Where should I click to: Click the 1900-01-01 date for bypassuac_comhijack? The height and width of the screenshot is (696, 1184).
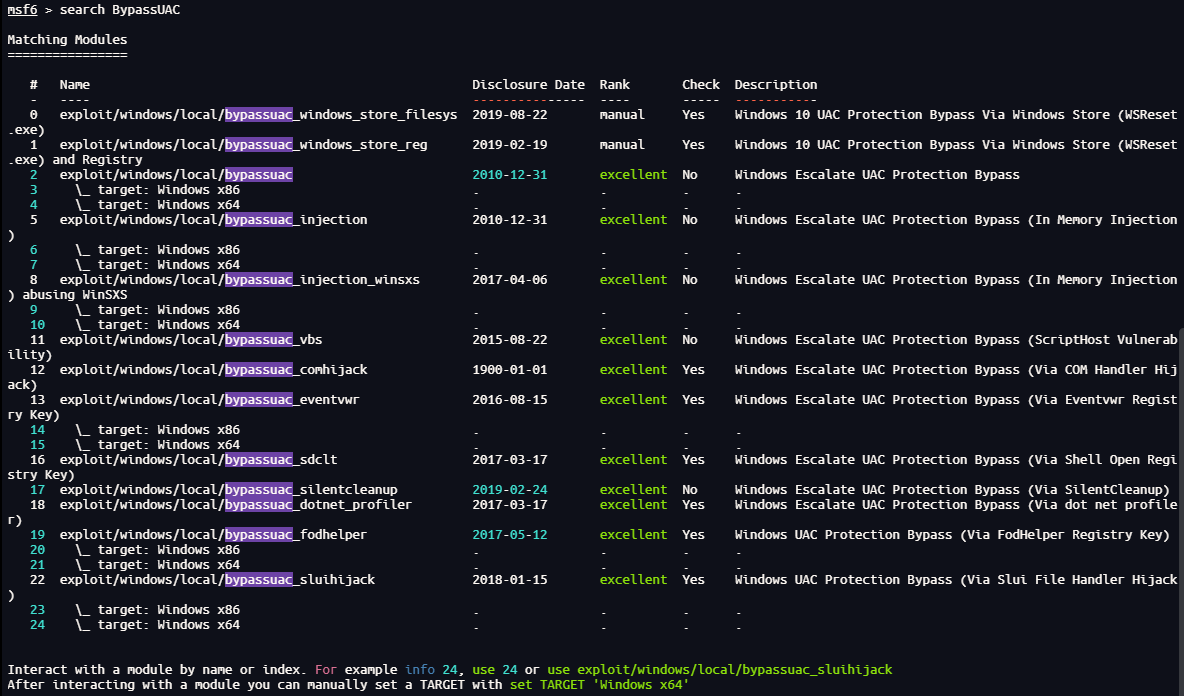click(x=509, y=370)
